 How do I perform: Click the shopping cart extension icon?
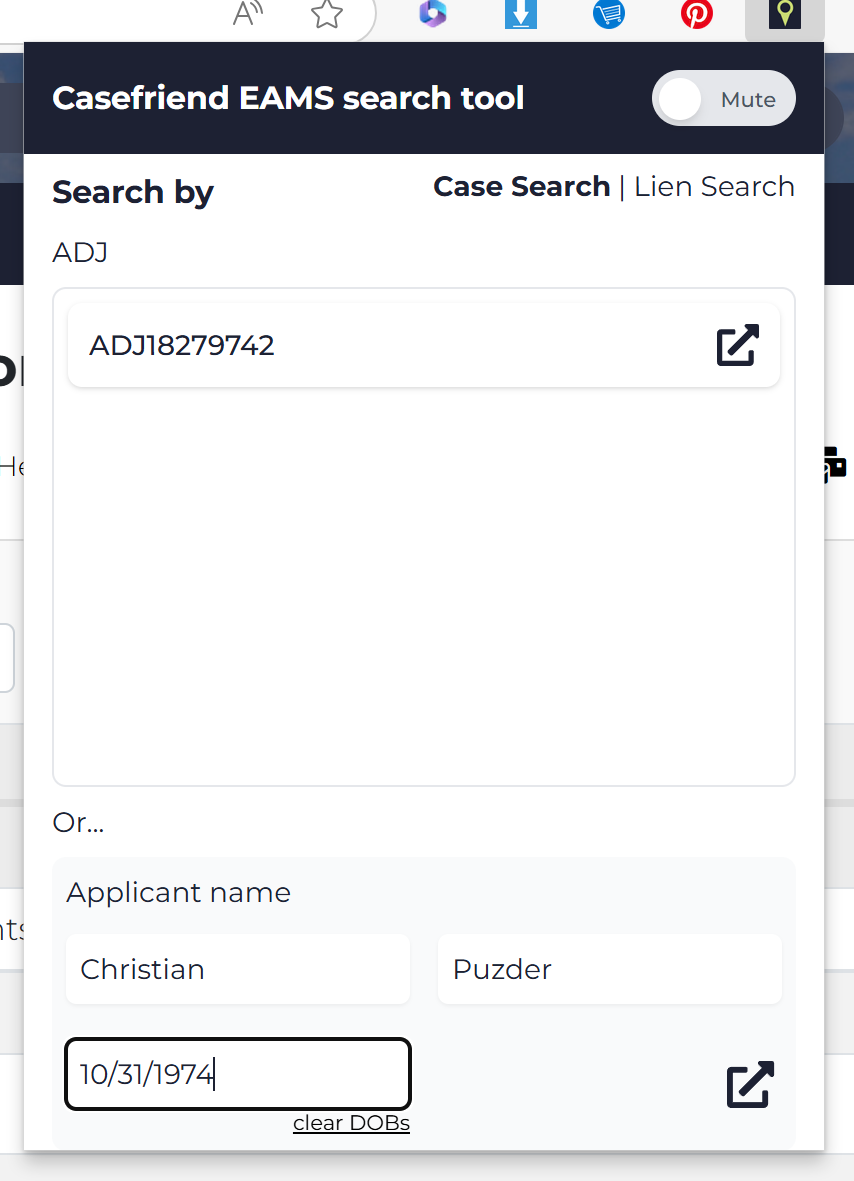pos(608,14)
